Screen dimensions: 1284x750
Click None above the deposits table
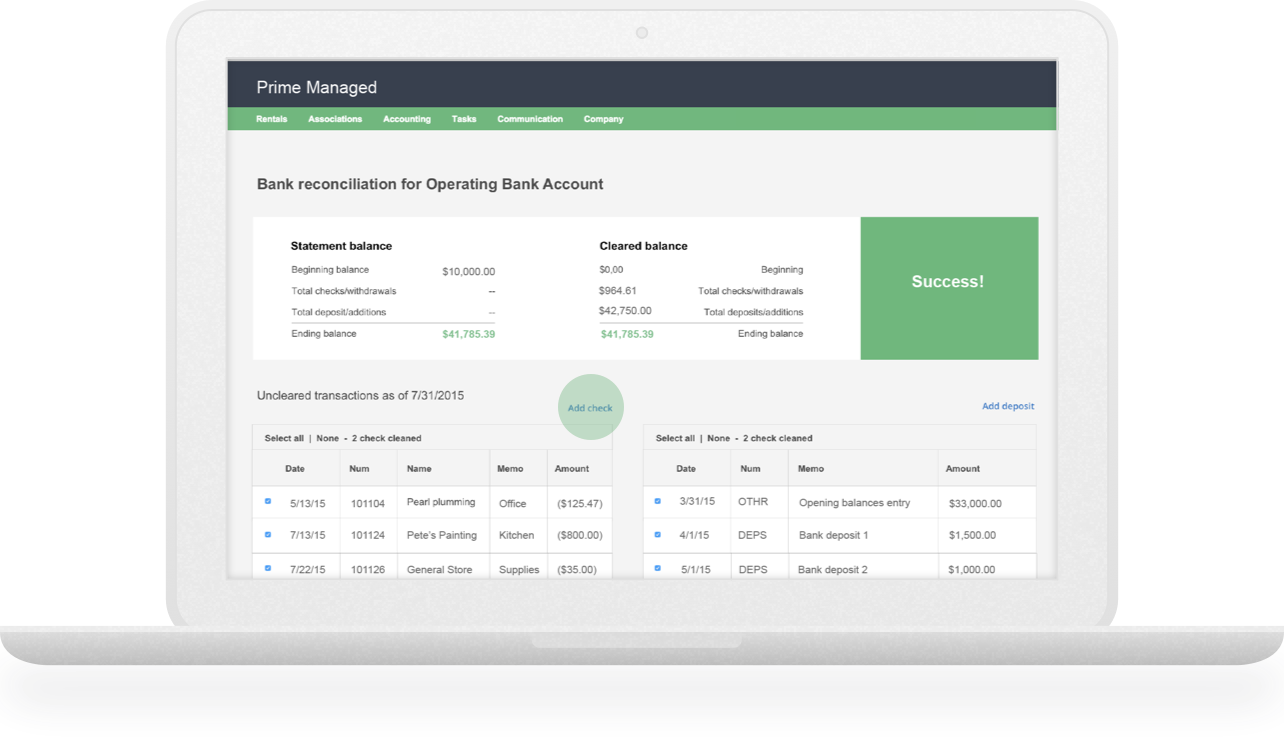(x=718, y=438)
